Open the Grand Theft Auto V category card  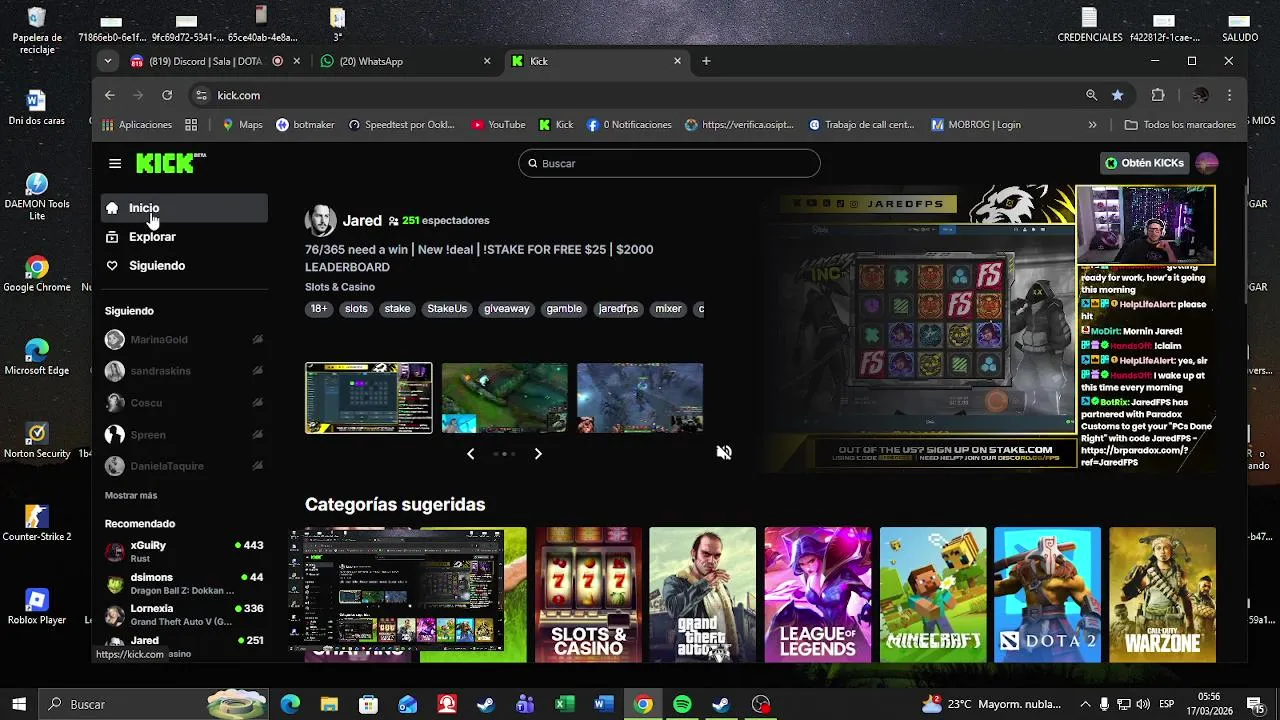[702, 594]
